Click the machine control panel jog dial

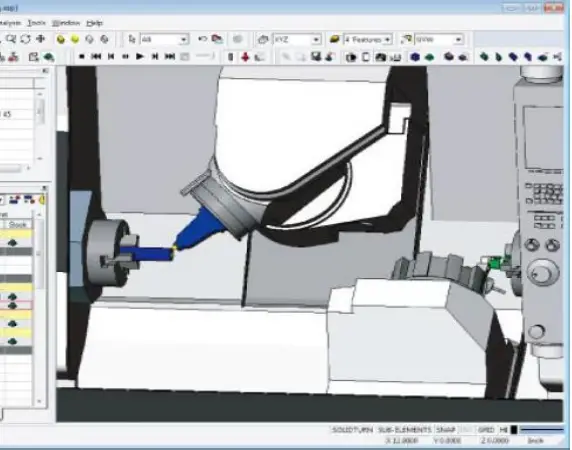tap(542, 273)
